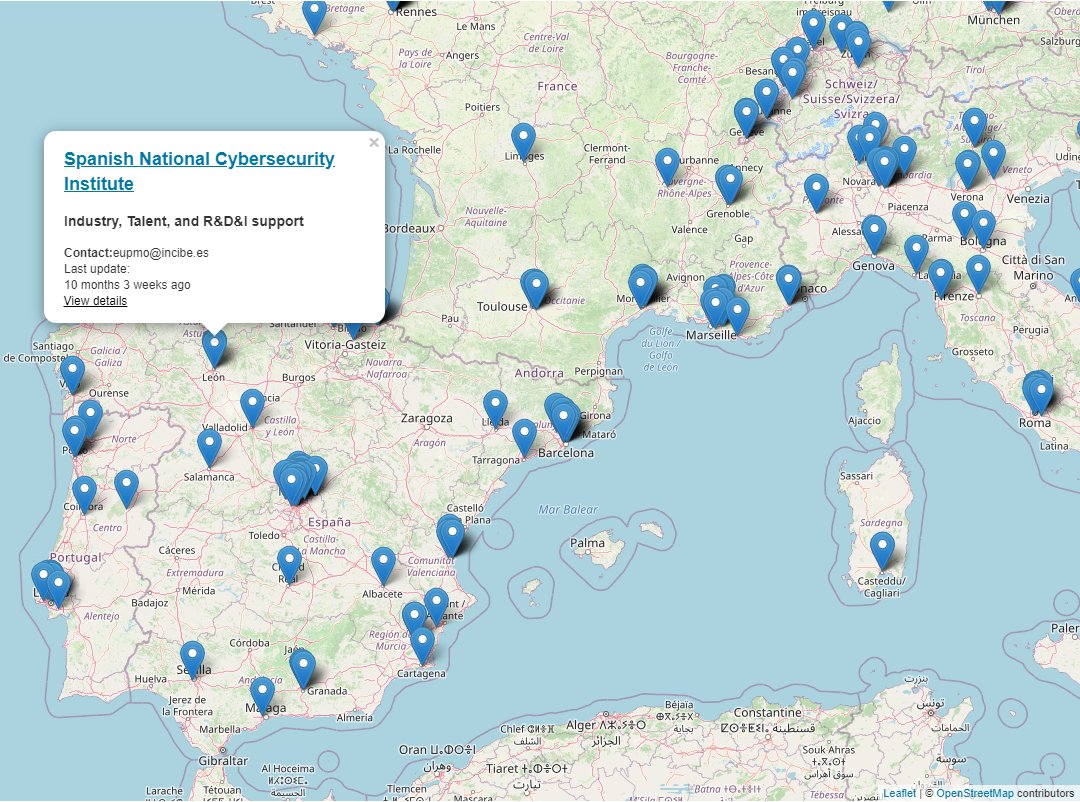Open the OpenStreetMap attribution link
This screenshot has width=1080, height=802.
(x=975, y=793)
